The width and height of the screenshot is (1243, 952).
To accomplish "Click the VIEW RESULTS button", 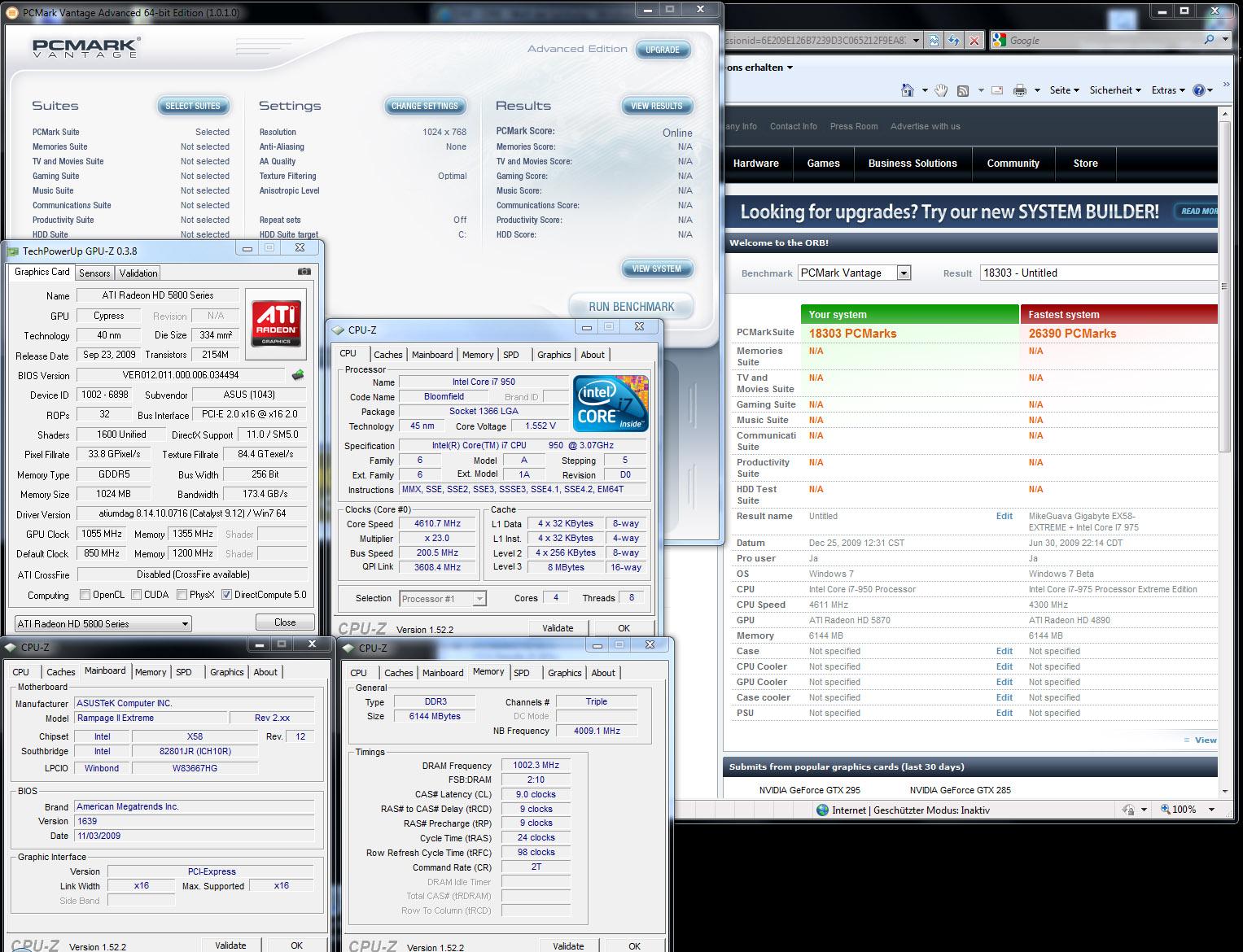I will [x=657, y=106].
